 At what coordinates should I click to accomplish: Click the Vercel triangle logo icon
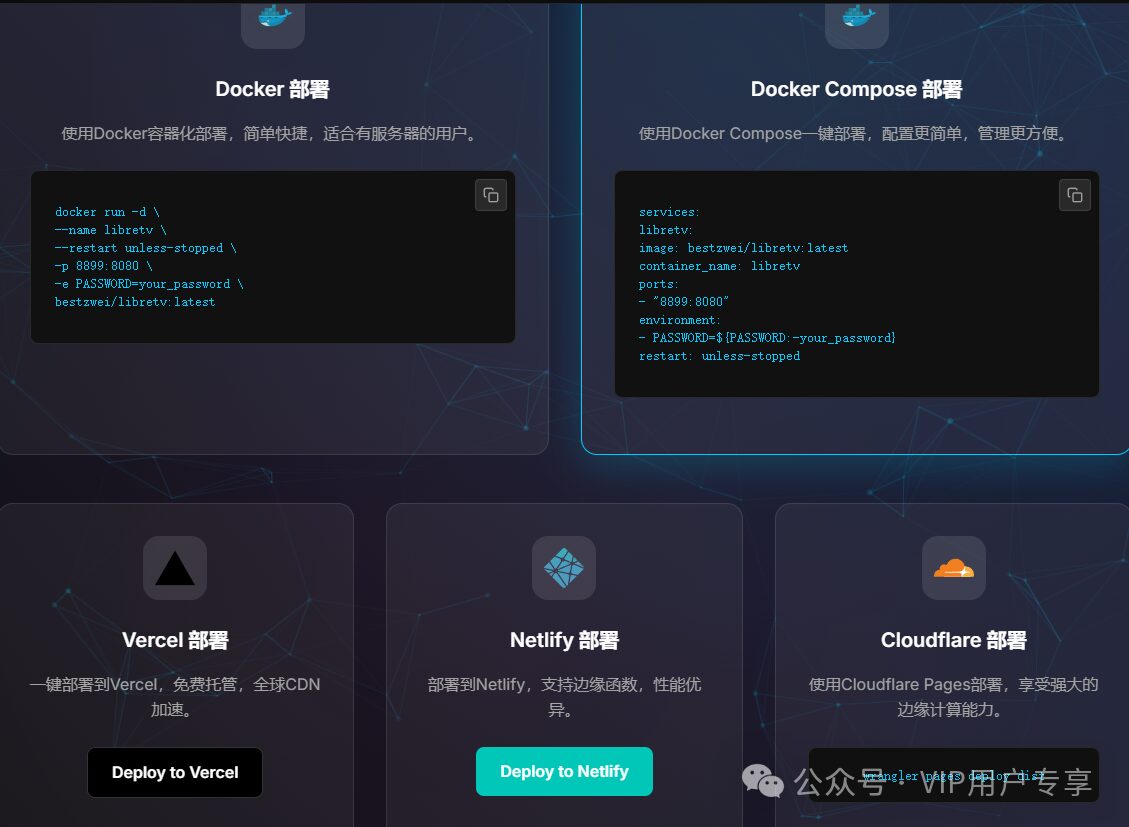[x=175, y=568]
